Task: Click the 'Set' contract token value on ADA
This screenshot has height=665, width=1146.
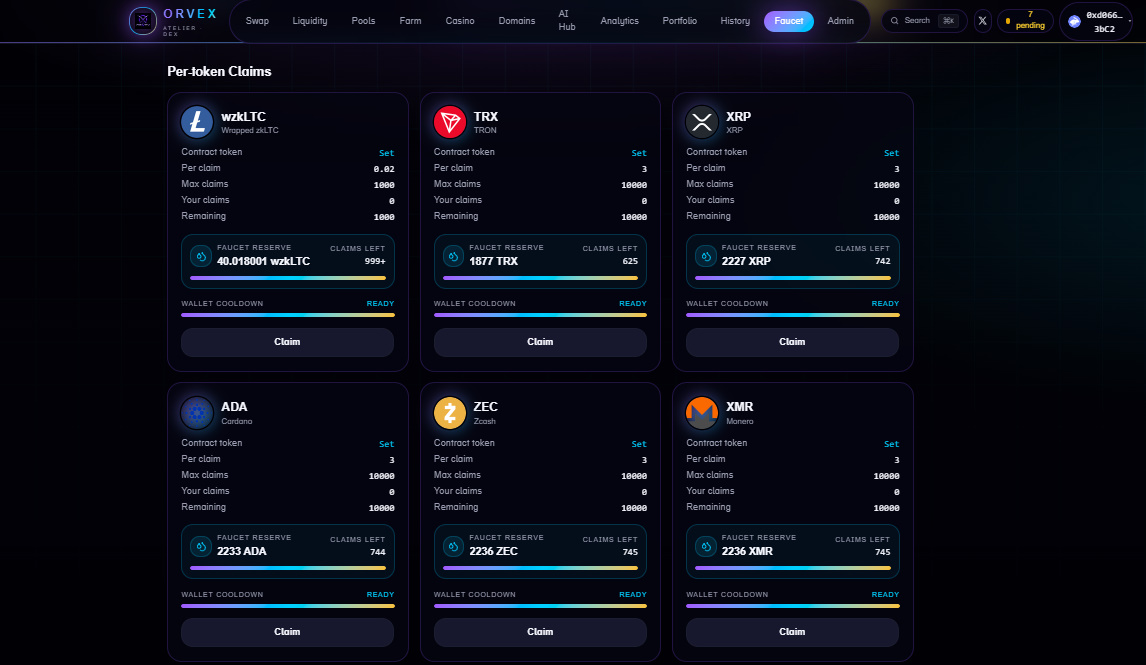Action: point(387,444)
